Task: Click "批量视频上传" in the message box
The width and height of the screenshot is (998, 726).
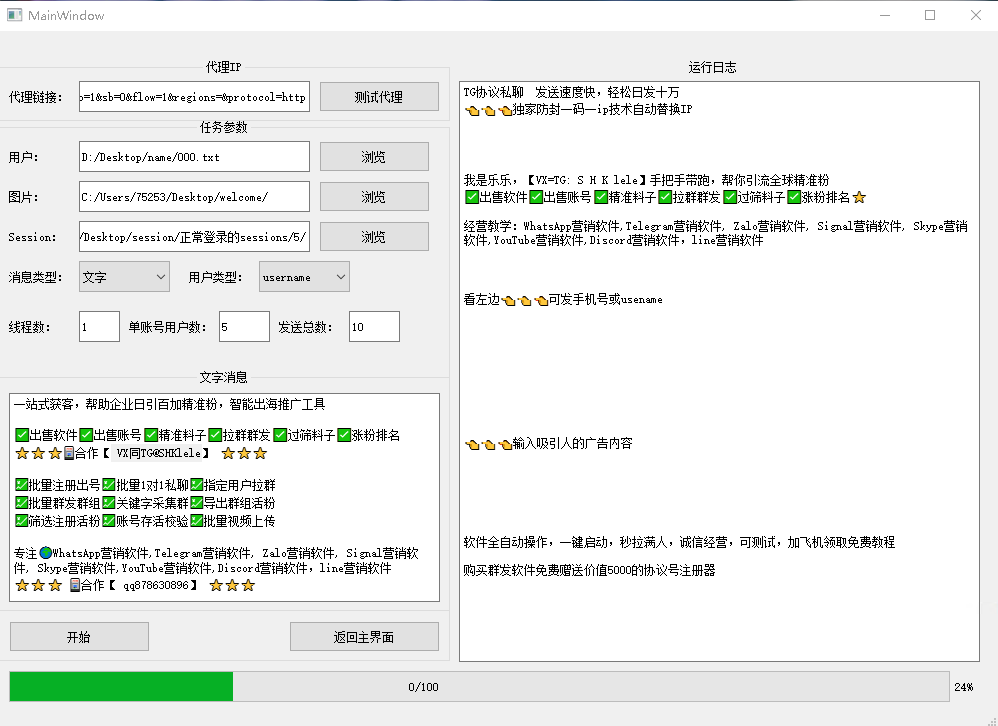Action: point(239,521)
